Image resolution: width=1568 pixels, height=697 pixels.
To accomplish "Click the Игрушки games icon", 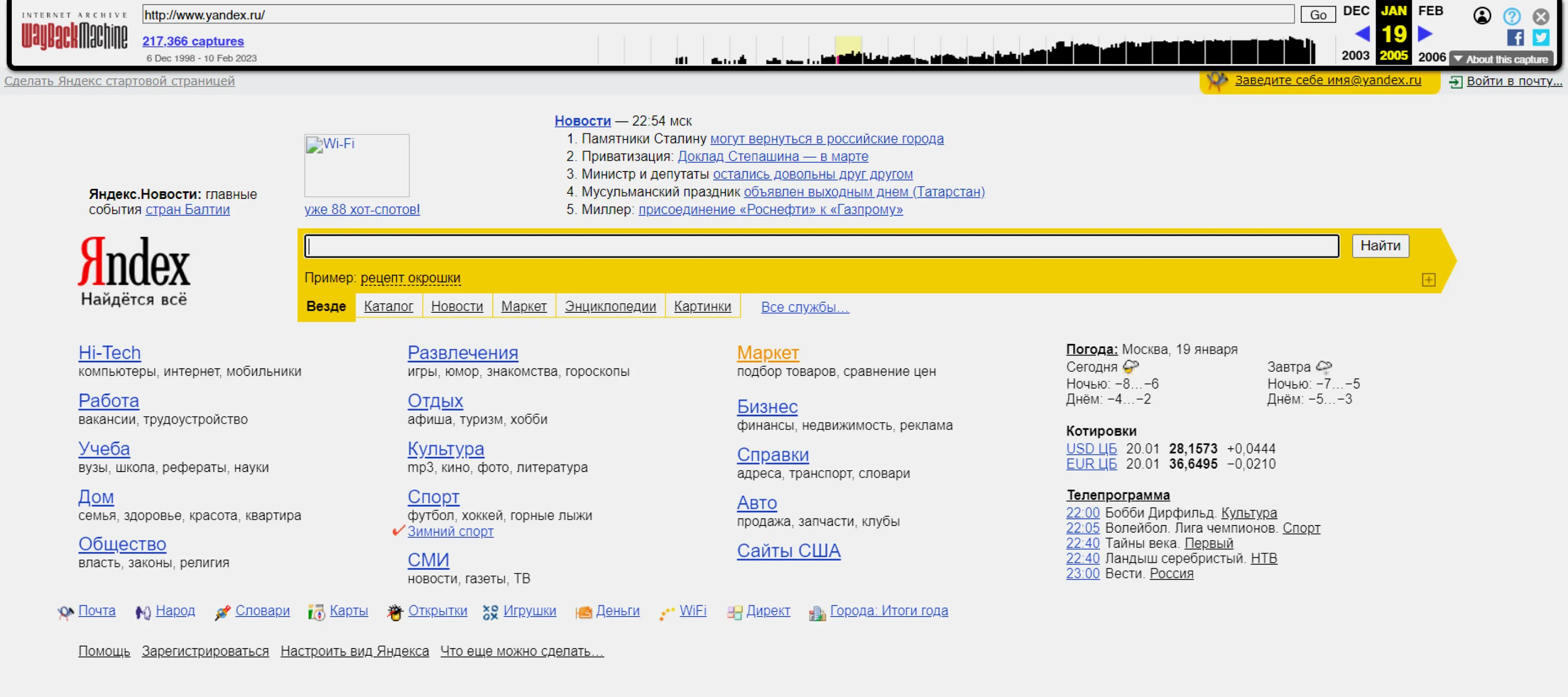I will 490,612.
